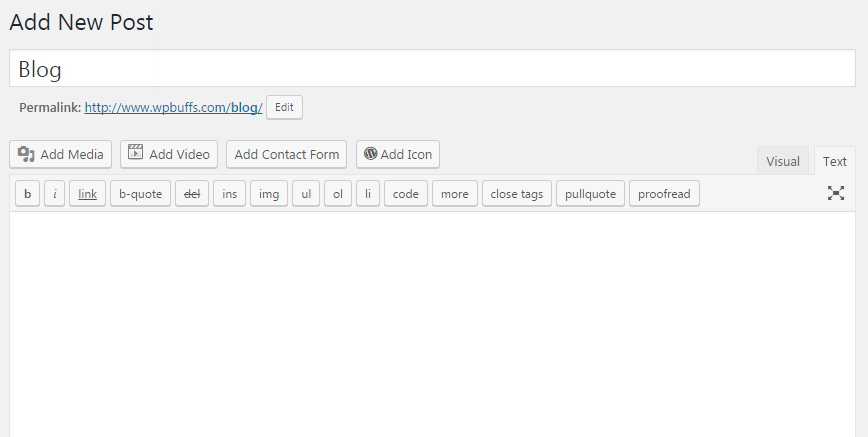Add a blockquote using b-quote button
The height and width of the screenshot is (437, 868).
click(x=140, y=194)
